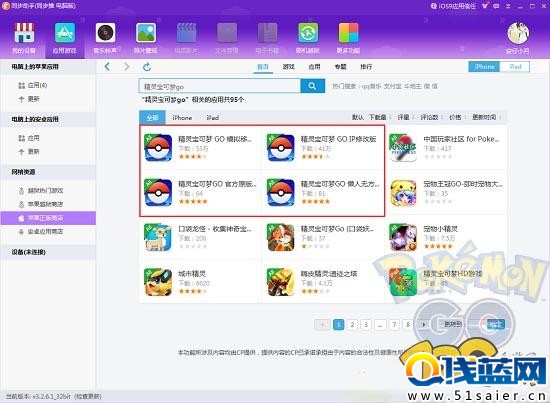The width and height of the screenshot is (550, 403).
Task: Switch device toggle to iPhone
Action: pos(484,67)
